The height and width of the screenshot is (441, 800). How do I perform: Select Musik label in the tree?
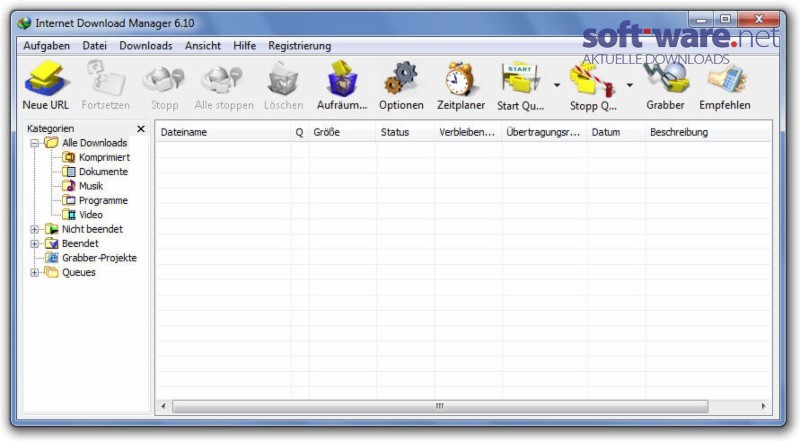click(91, 186)
